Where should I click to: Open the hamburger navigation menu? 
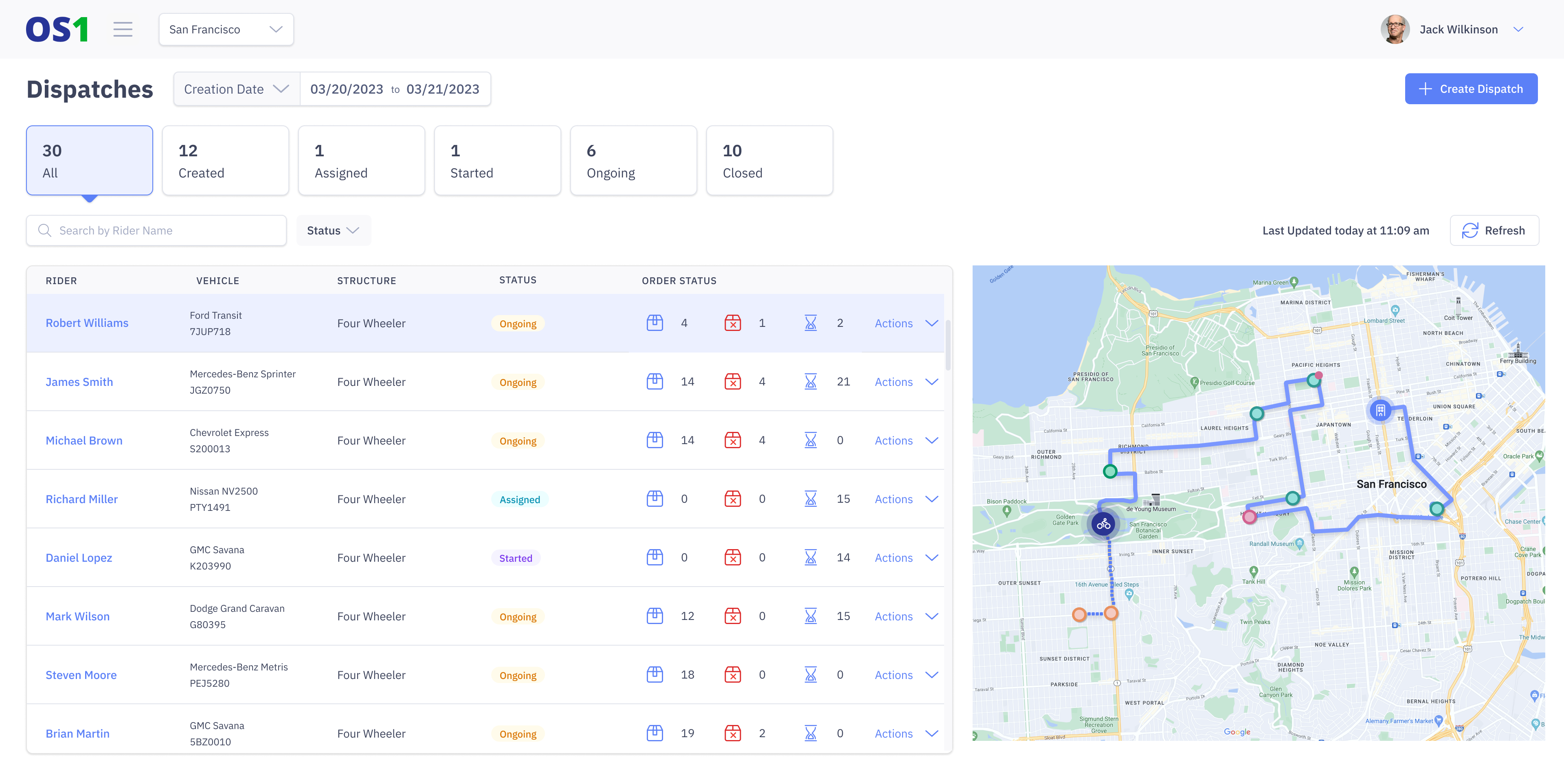pyautogui.click(x=123, y=29)
